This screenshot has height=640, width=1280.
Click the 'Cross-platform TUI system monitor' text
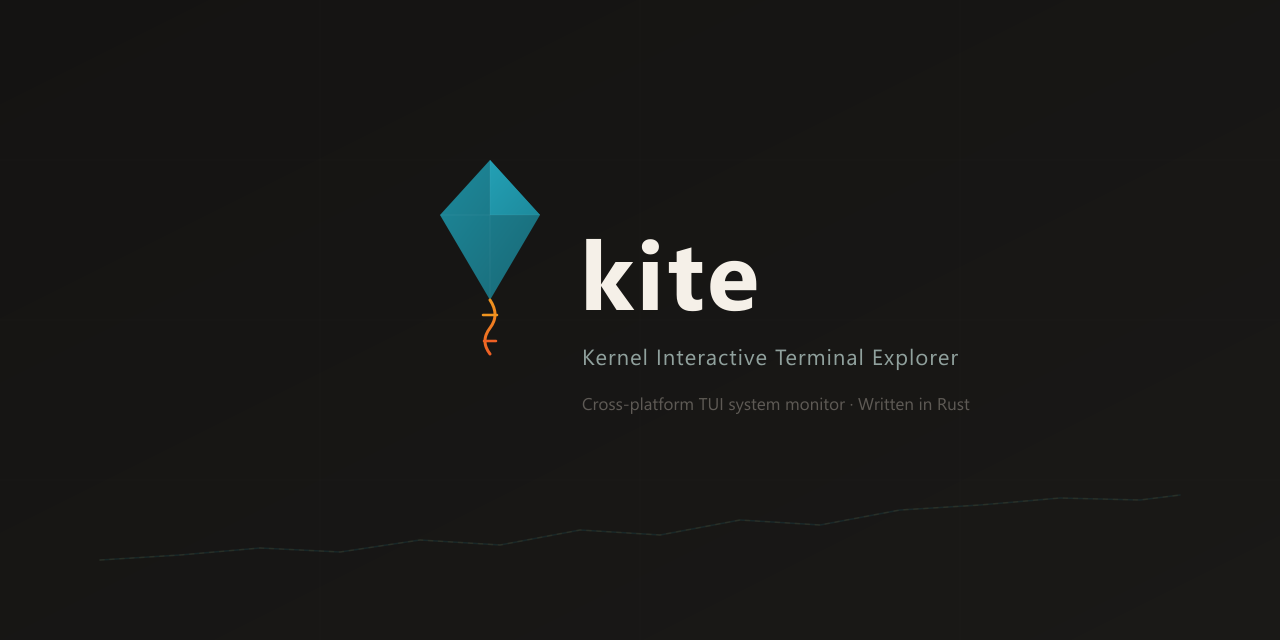713,404
